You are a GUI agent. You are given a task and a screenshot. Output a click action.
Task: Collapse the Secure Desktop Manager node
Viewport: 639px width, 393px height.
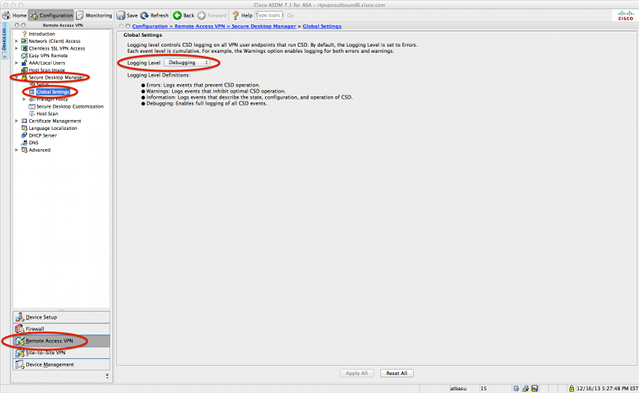(16, 77)
